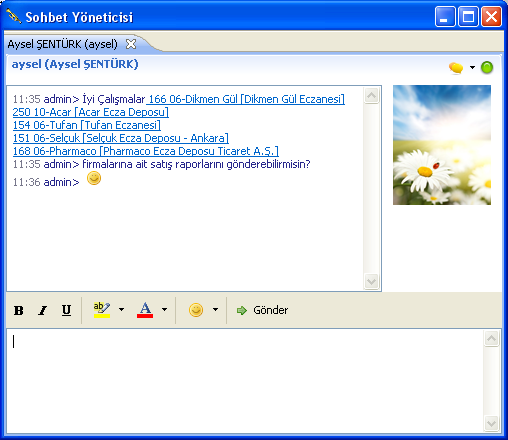Image resolution: width=508 pixels, height=440 pixels.
Task: Click the daisy flower avatar picture
Action: 442,145
